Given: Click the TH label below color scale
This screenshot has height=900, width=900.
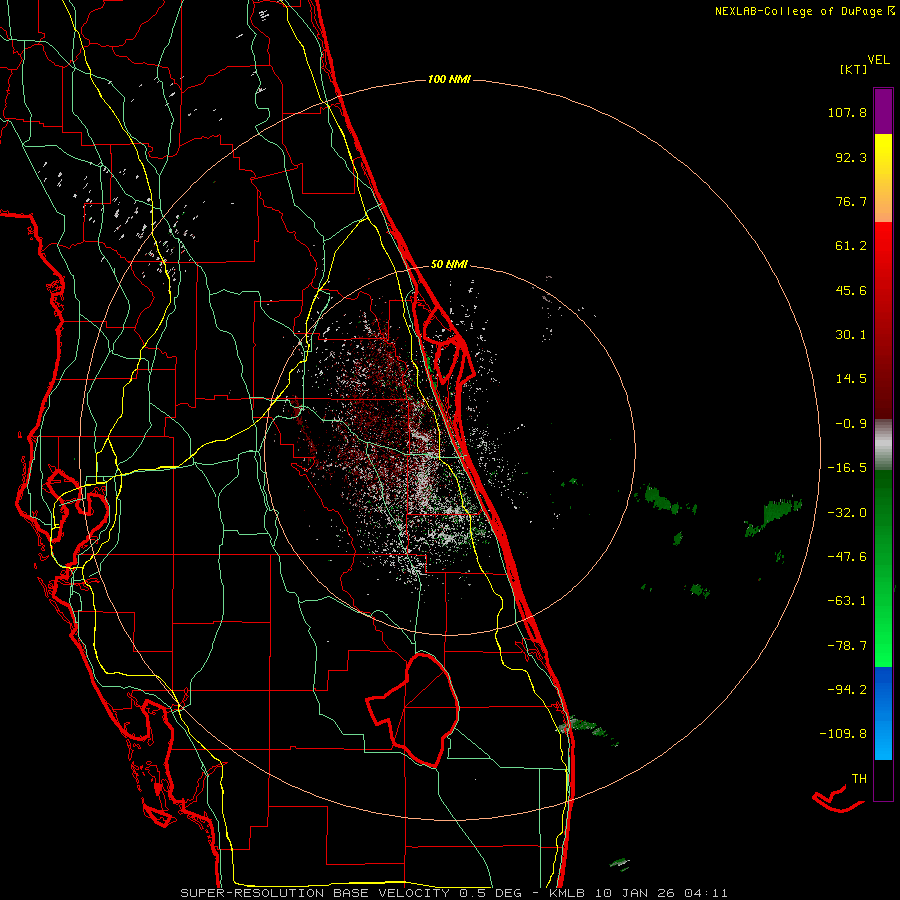Looking at the screenshot, I should 859,778.
